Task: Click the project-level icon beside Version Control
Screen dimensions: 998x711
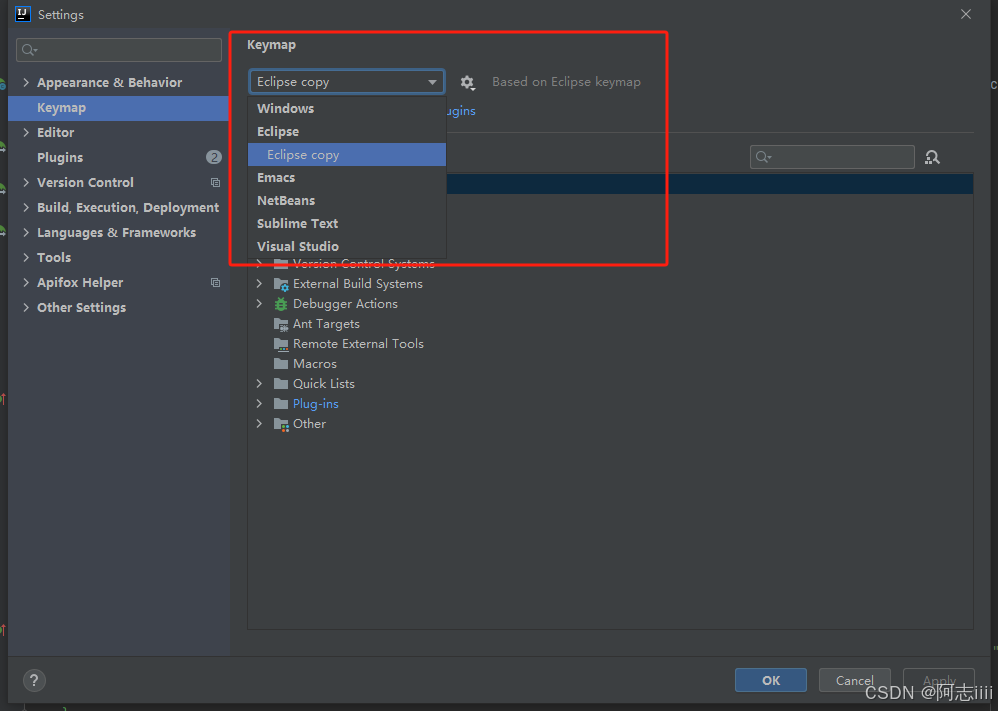Action: 215,183
